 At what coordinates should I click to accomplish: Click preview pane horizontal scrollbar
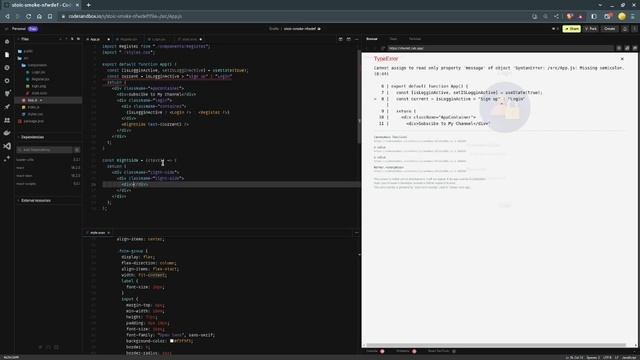[x=496, y=345]
